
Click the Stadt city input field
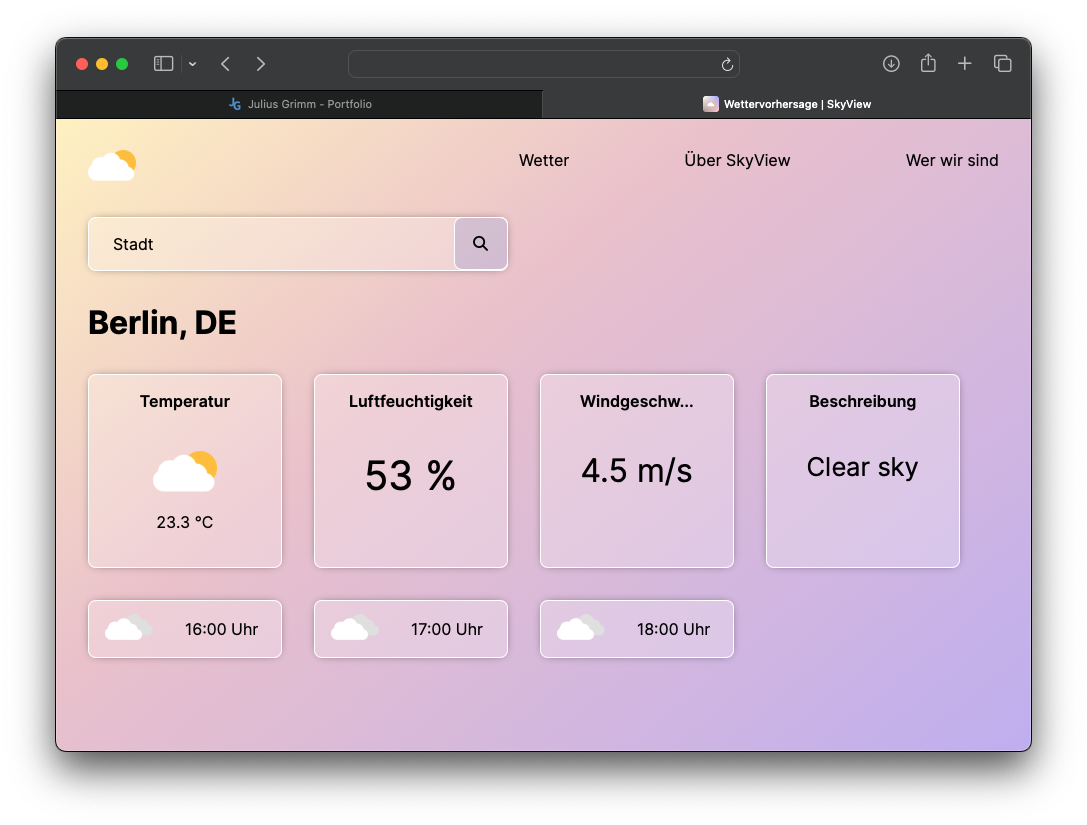[272, 244]
